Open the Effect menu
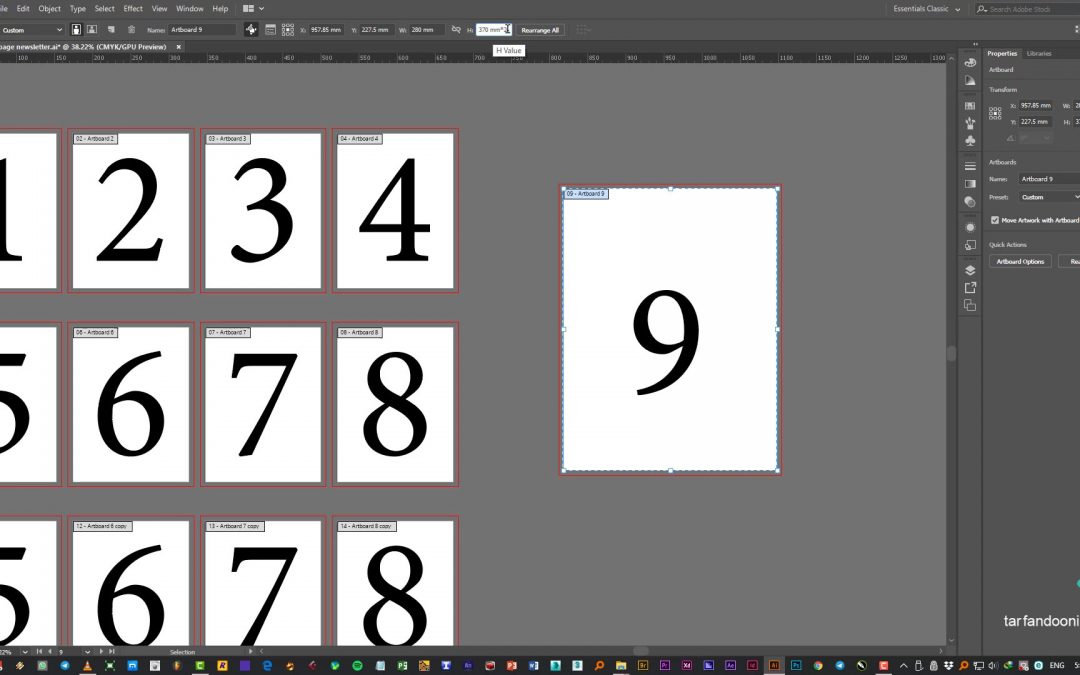Image resolution: width=1080 pixels, height=675 pixels. pos(132,8)
